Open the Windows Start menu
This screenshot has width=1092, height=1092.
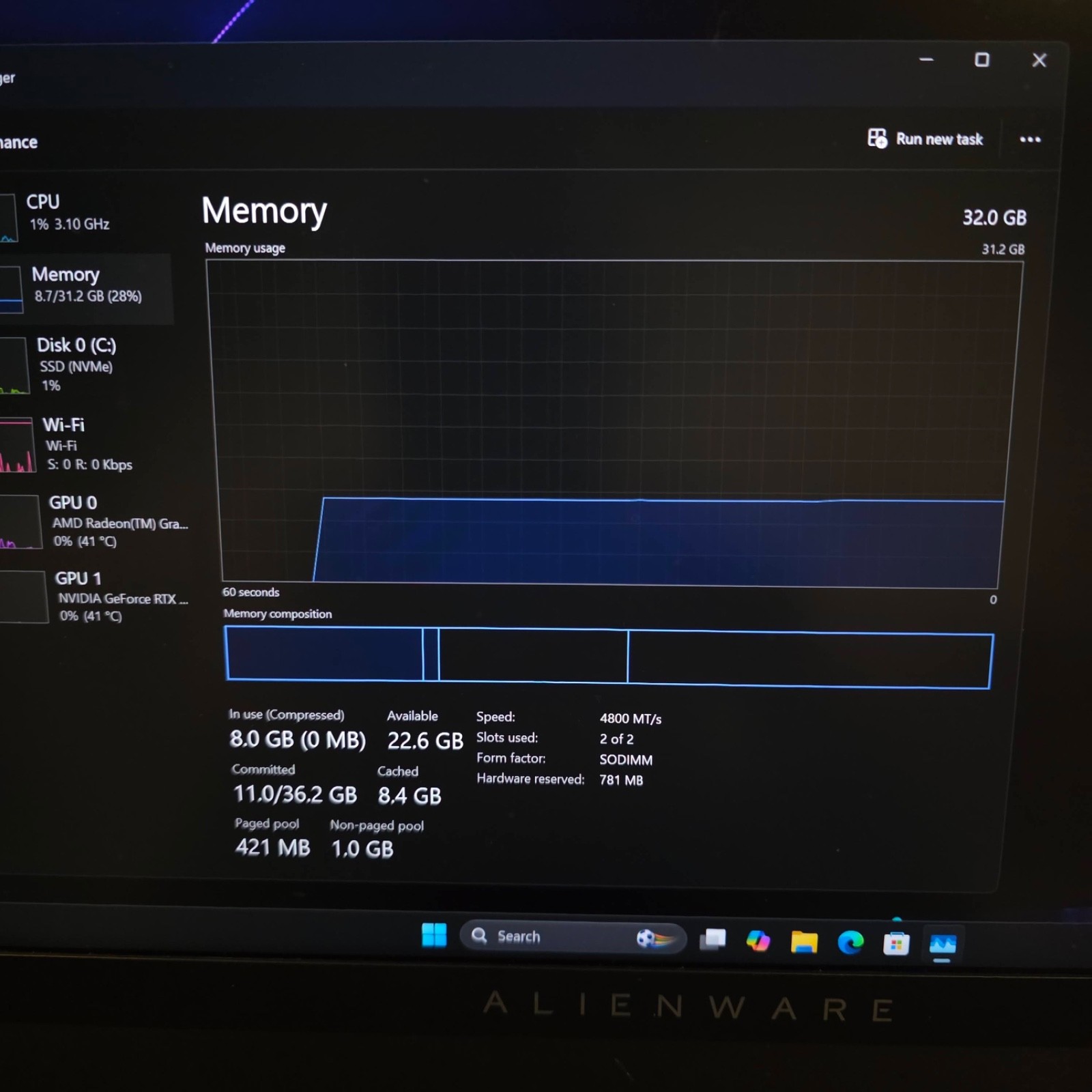tap(434, 934)
